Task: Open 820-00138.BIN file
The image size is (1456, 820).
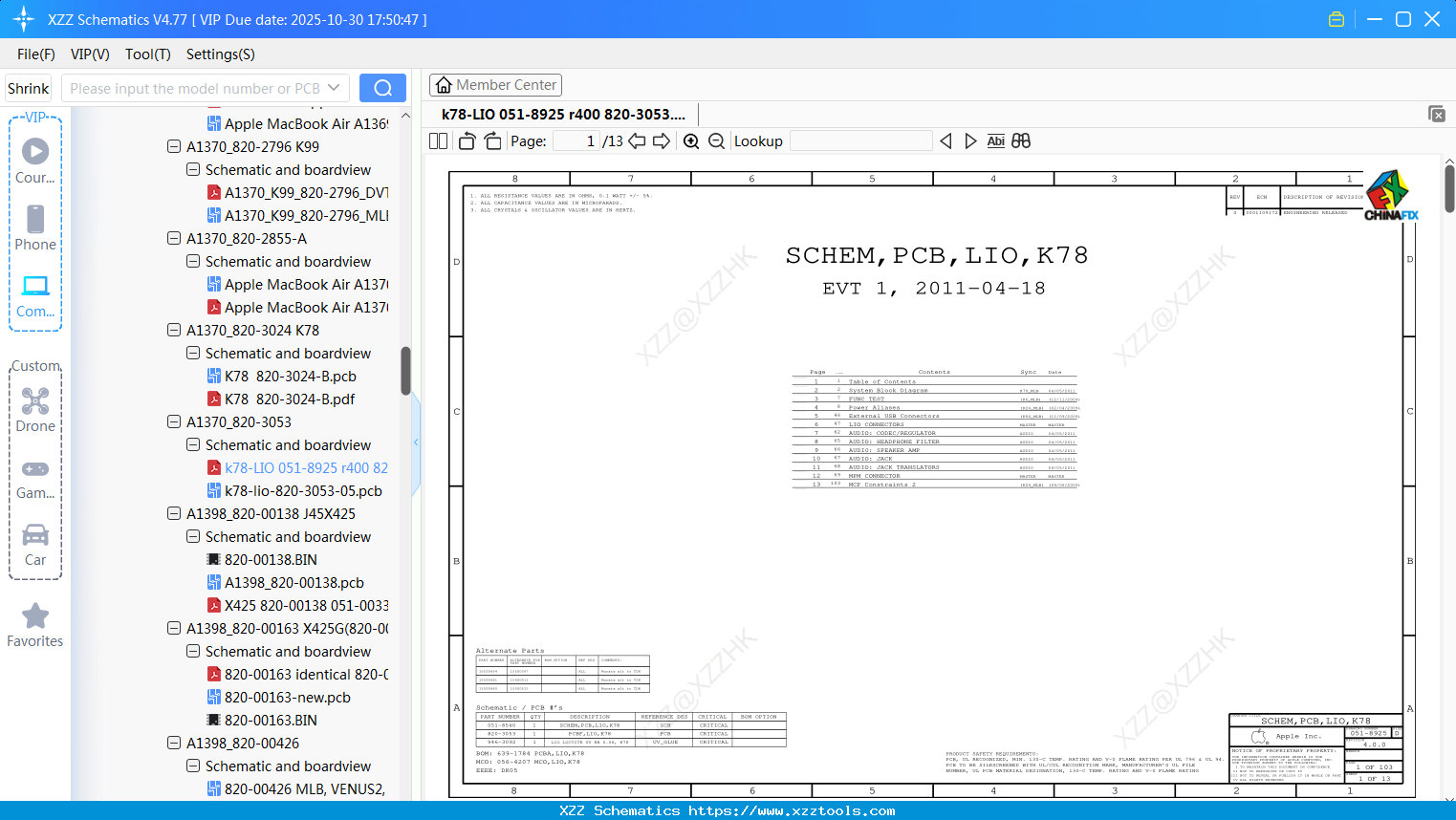Action: click(262, 560)
